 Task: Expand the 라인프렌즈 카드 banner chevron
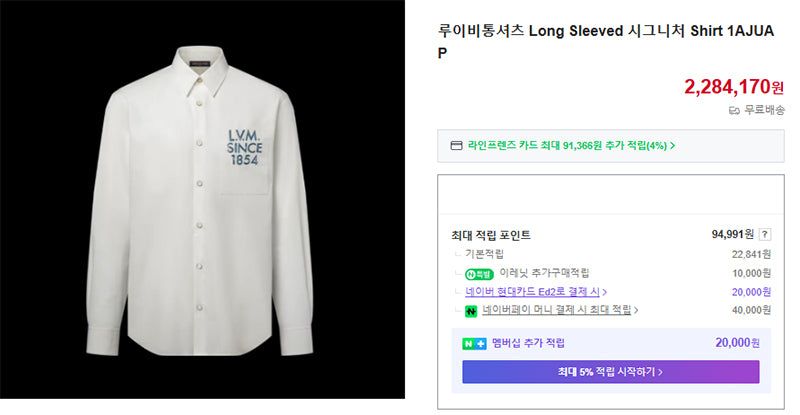[672, 145]
